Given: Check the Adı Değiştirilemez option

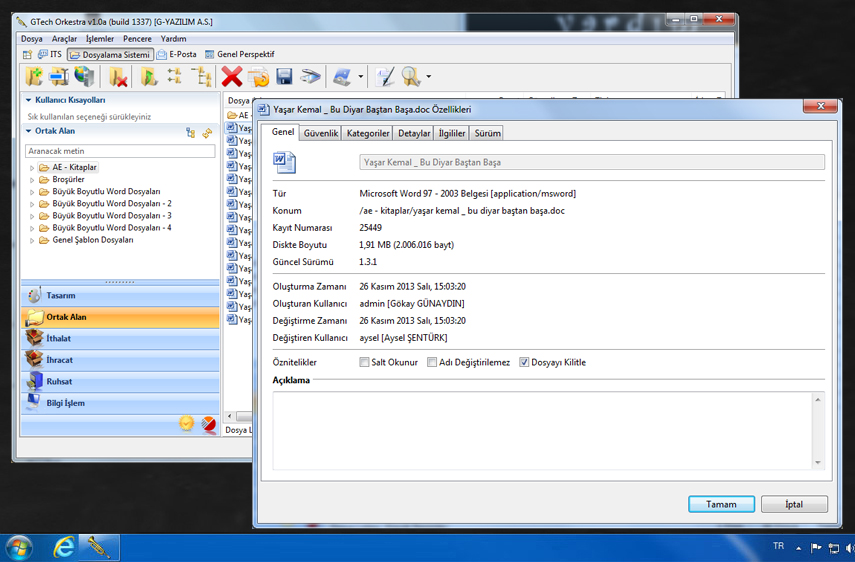Looking at the screenshot, I should pyautogui.click(x=432, y=362).
